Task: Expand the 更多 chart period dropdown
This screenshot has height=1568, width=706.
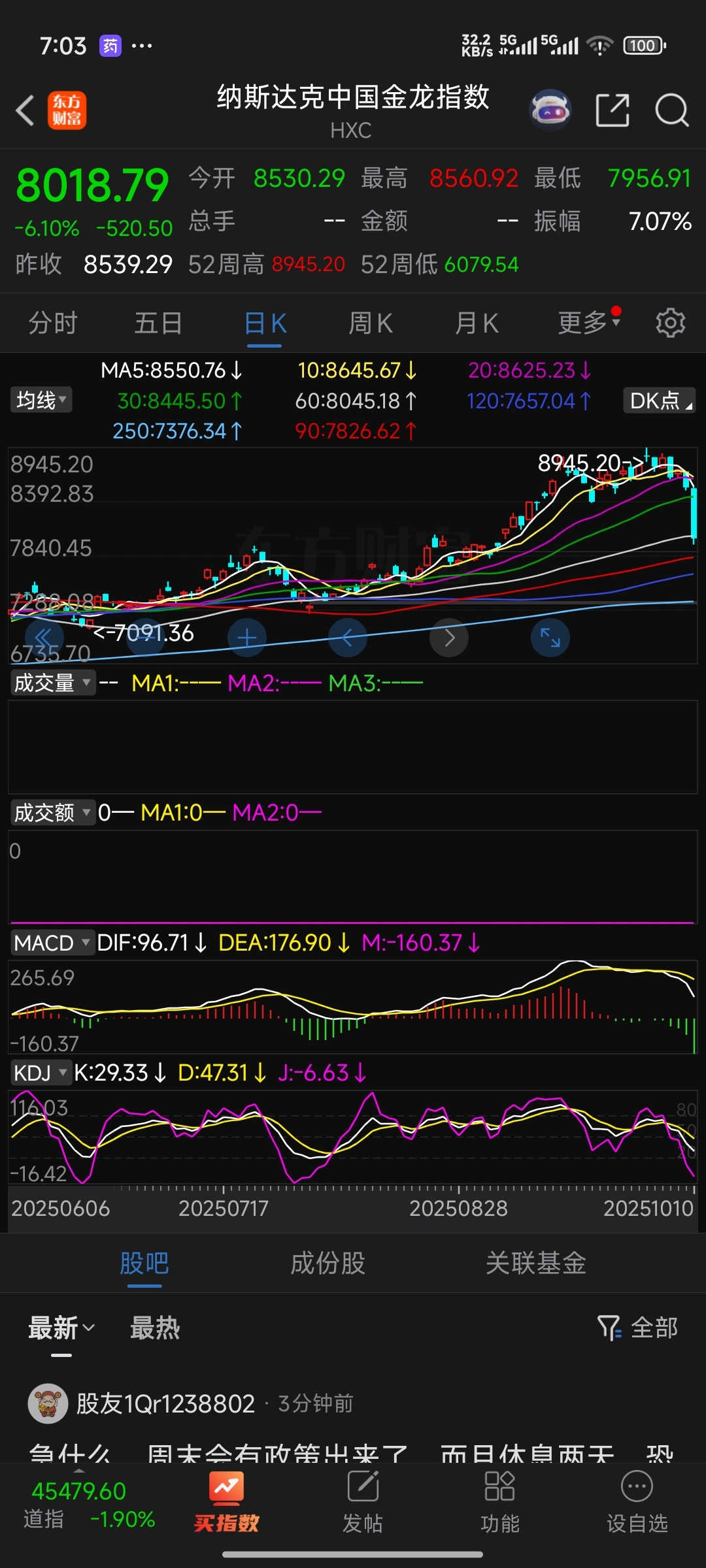Action: (589, 322)
